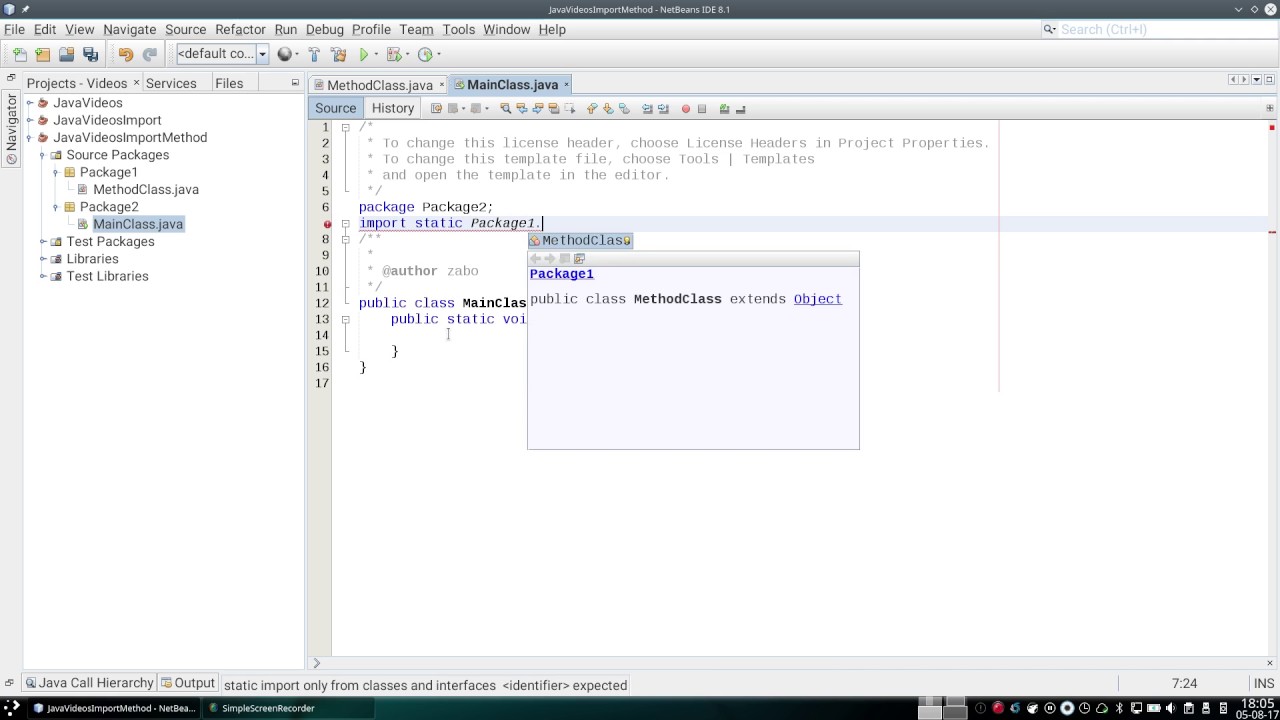Image resolution: width=1280 pixels, height=720 pixels.
Task: Switch to the Services panel tab
Action: pos(171,83)
